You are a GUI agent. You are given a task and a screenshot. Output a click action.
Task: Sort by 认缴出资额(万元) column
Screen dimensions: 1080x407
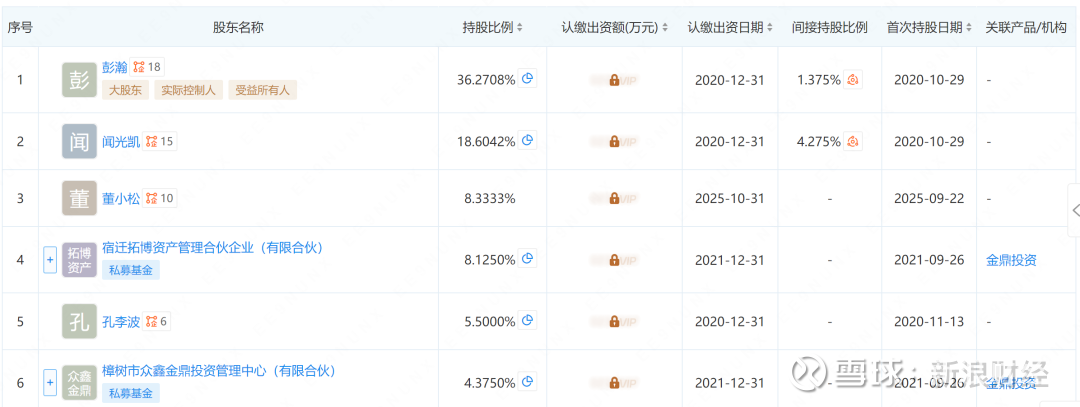(665, 27)
